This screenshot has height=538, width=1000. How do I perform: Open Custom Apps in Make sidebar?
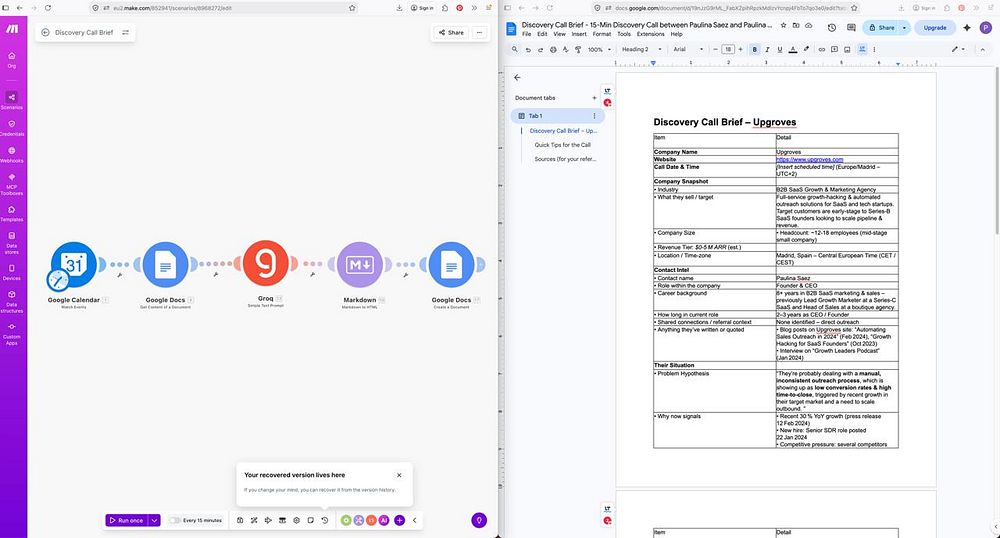(x=11, y=333)
